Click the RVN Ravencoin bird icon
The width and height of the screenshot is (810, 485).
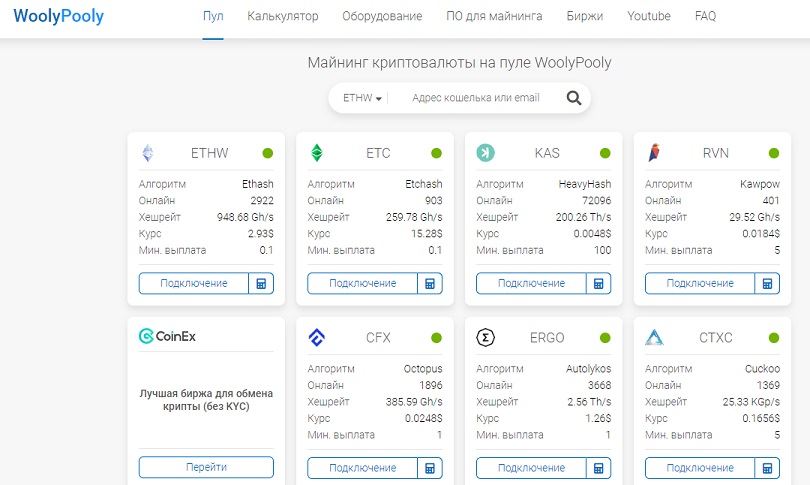[654, 153]
